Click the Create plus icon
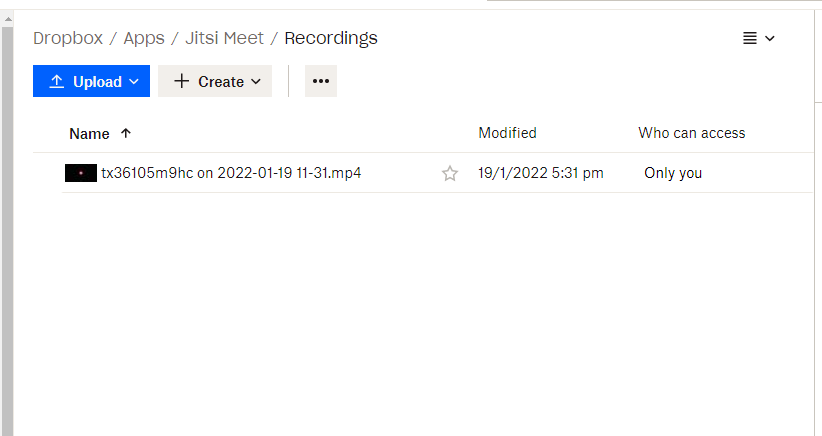822x436 pixels. [181, 81]
